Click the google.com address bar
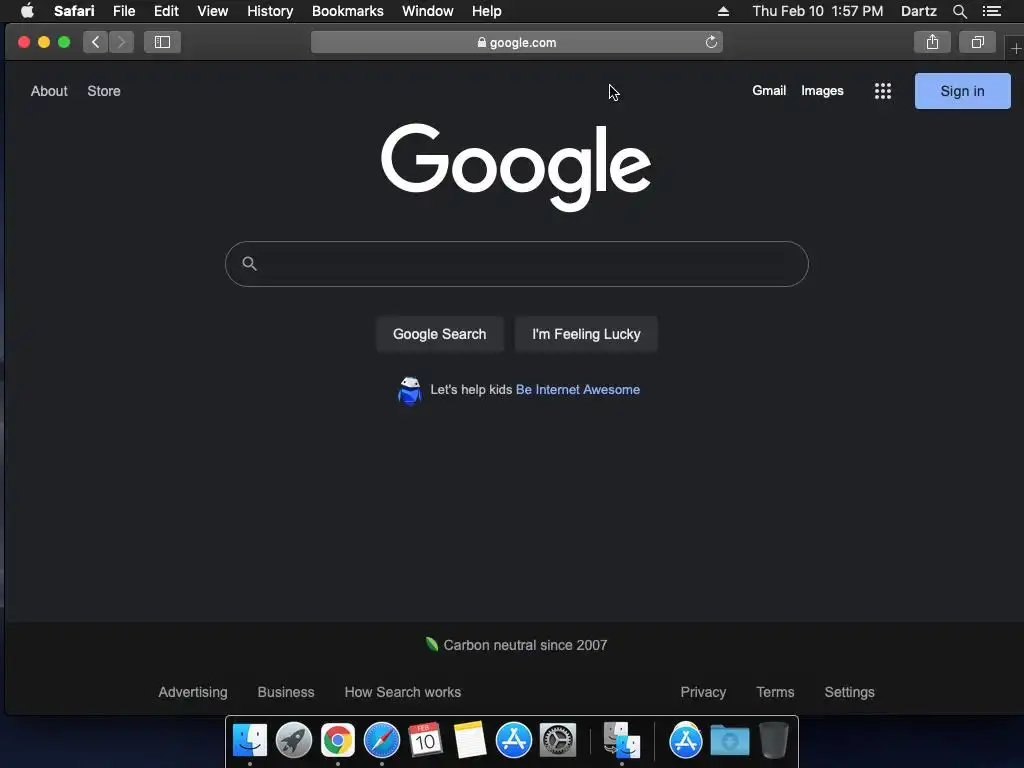 click(x=517, y=42)
